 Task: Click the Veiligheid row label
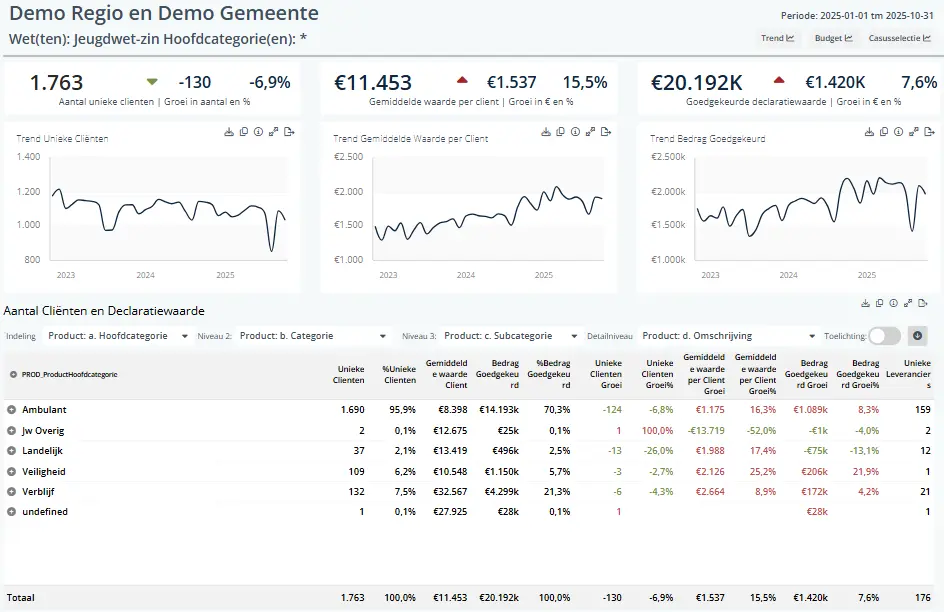43,471
